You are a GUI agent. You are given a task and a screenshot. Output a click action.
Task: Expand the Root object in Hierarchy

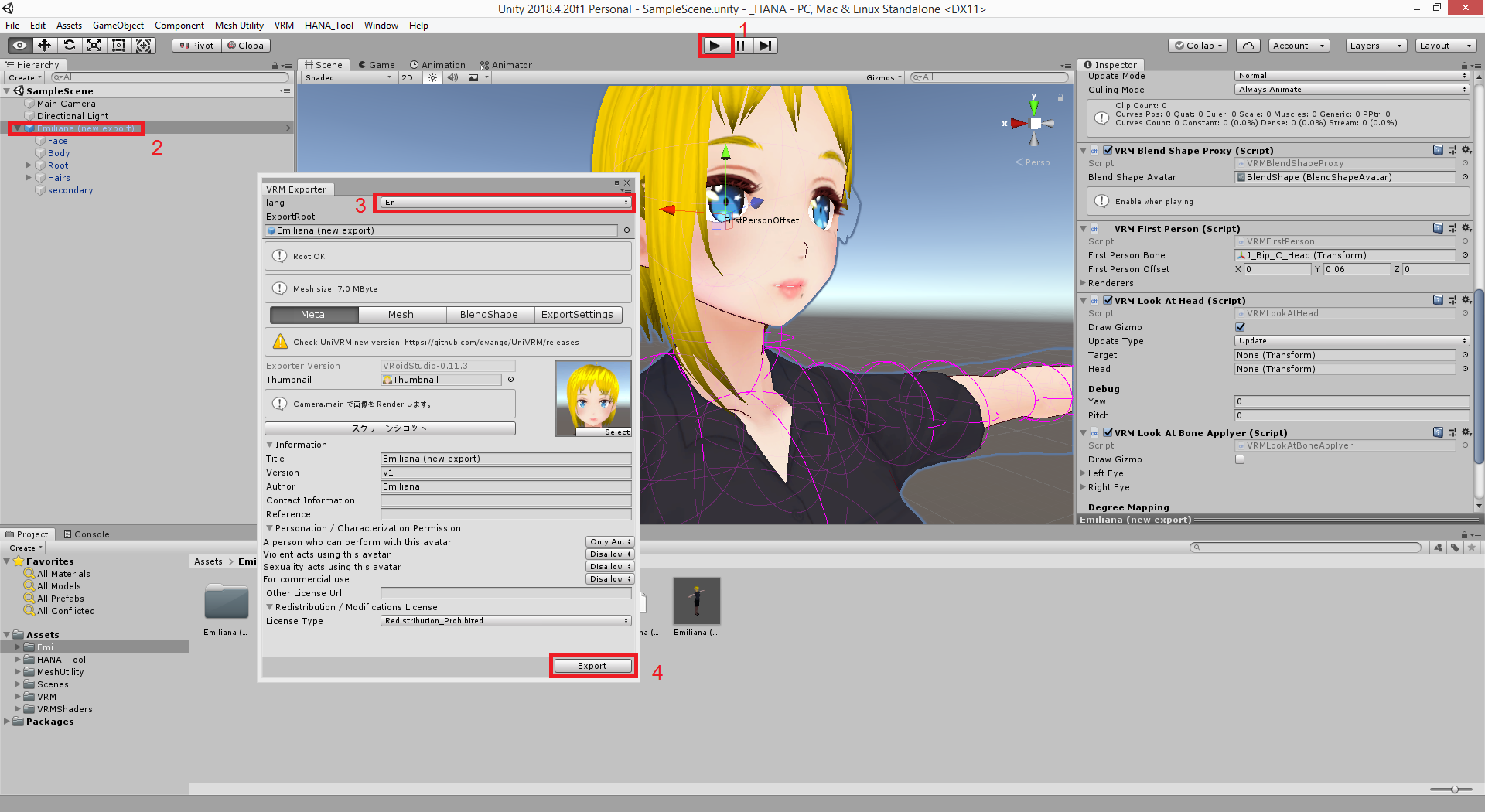point(29,165)
